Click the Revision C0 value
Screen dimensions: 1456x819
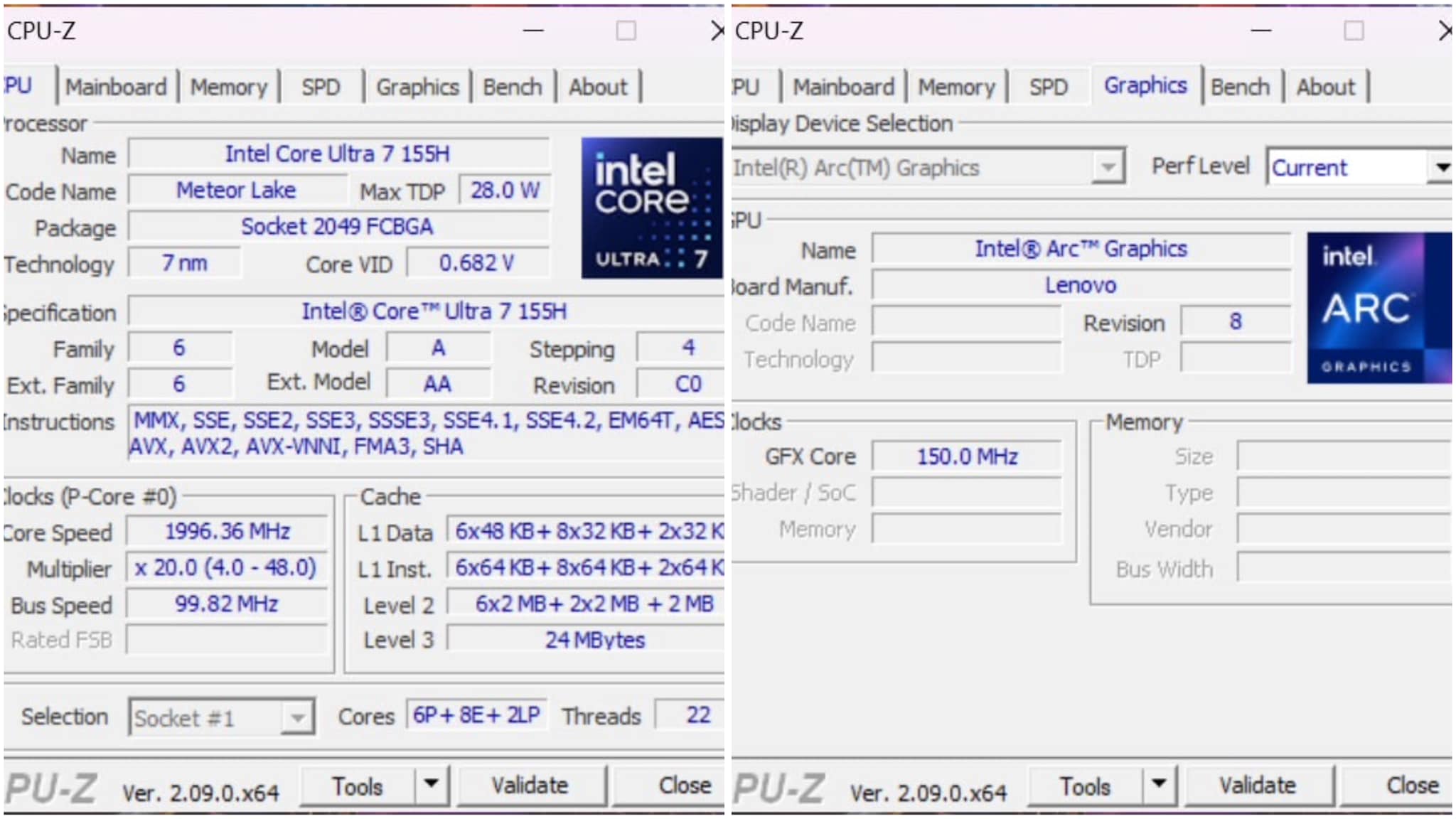pyautogui.click(x=681, y=385)
